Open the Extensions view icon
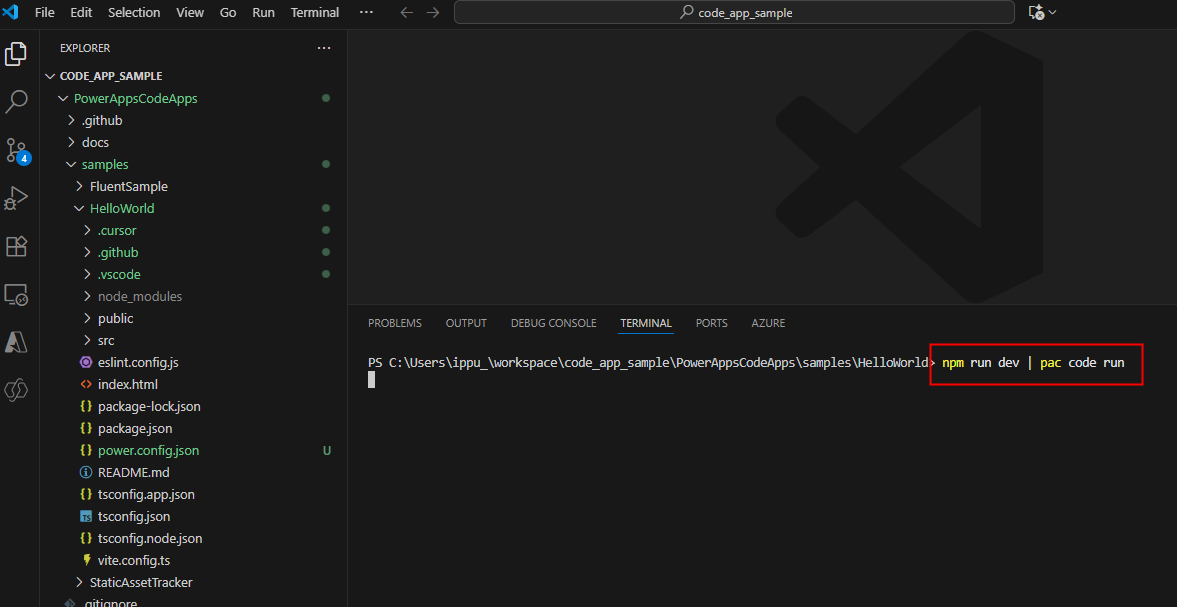 (16, 247)
